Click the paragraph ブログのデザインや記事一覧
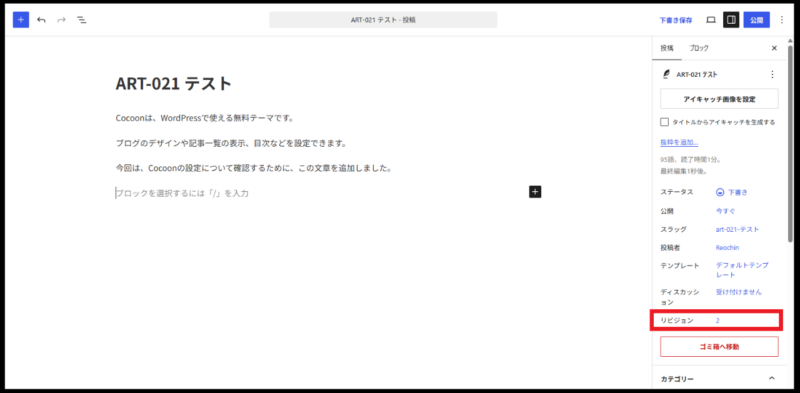Screen dimensions: 800x393 pos(231,143)
